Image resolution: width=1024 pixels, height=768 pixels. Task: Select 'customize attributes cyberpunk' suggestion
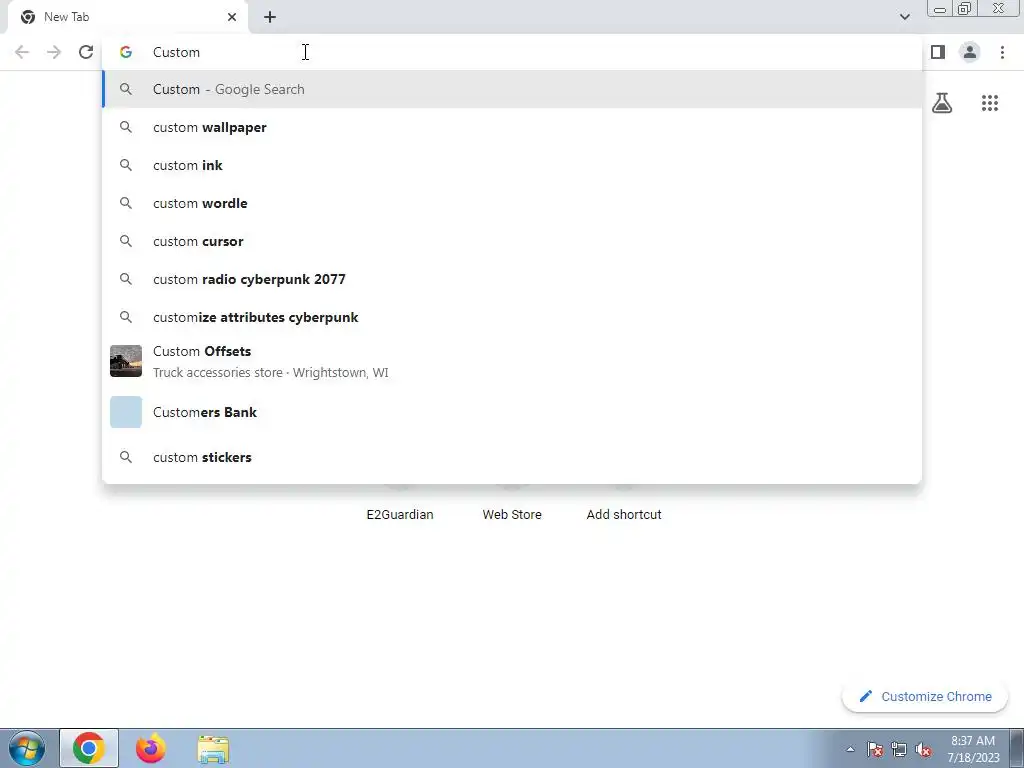click(x=512, y=317)
